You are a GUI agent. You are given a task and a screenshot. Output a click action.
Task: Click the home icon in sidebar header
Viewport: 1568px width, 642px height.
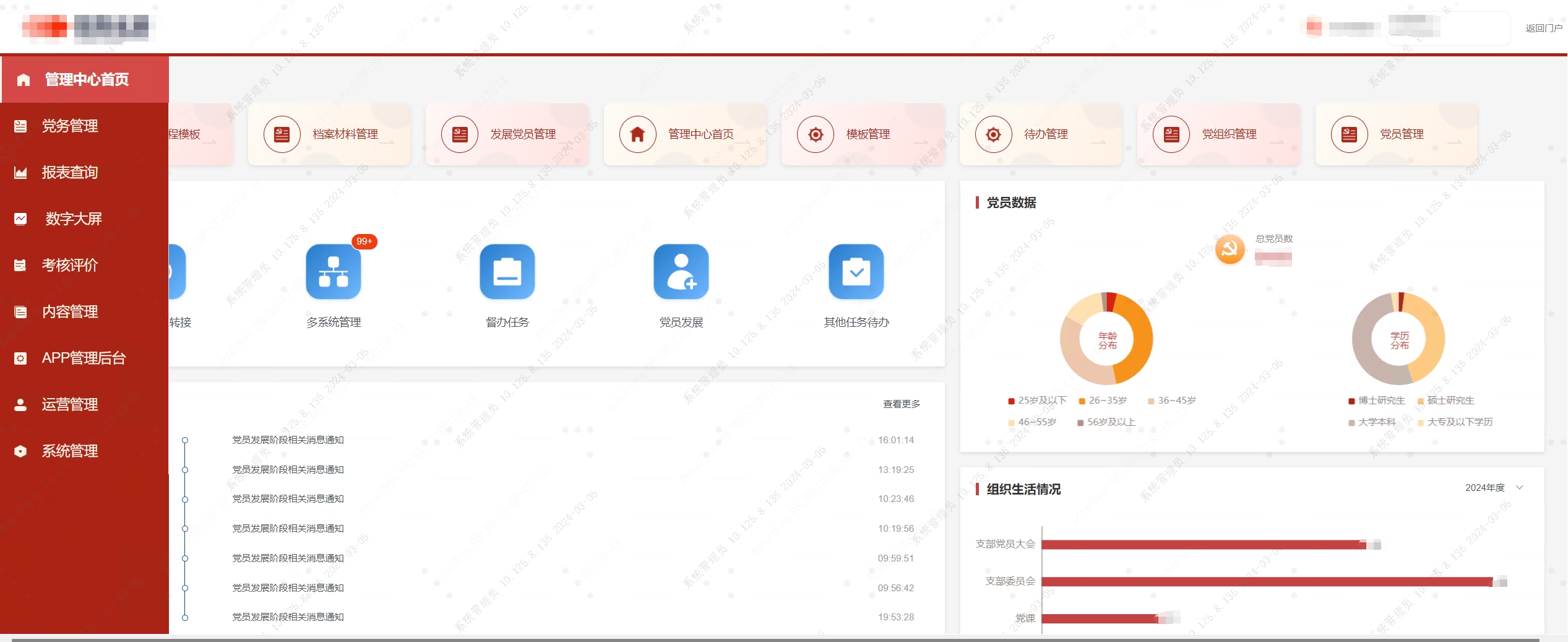pos(24,80)
